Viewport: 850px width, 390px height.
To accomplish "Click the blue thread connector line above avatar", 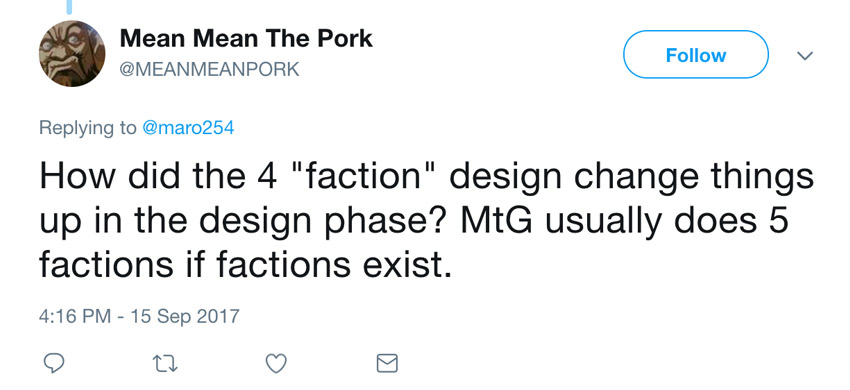I will pyautogui.click(x=69, y=7).
